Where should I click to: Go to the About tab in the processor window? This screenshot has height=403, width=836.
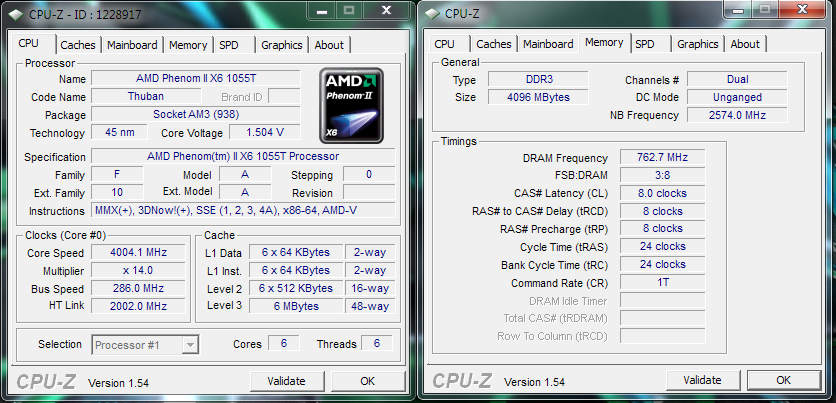tap(329, 45)
